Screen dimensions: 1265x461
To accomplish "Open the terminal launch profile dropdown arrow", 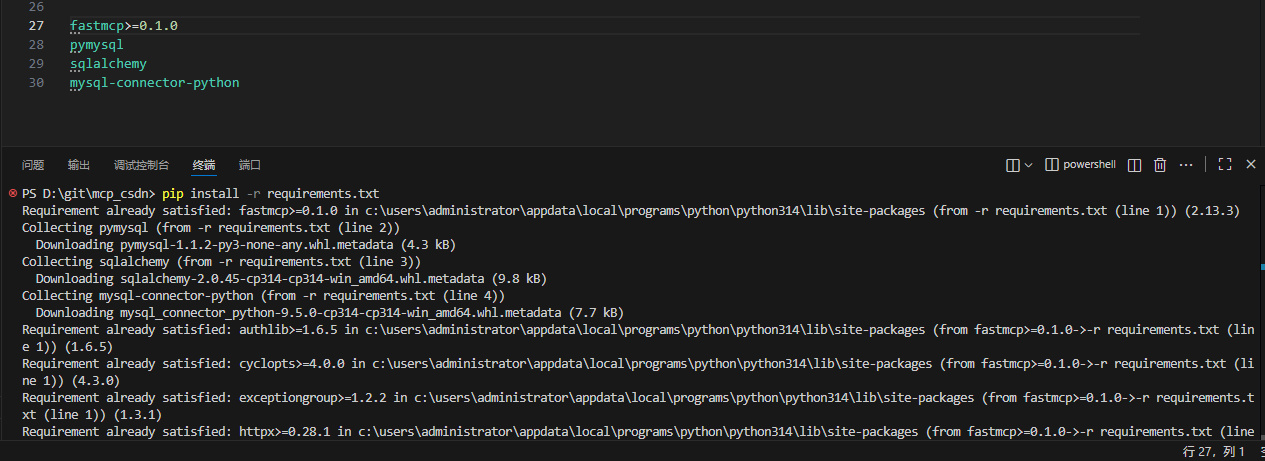I will (x=1027, y=165).
